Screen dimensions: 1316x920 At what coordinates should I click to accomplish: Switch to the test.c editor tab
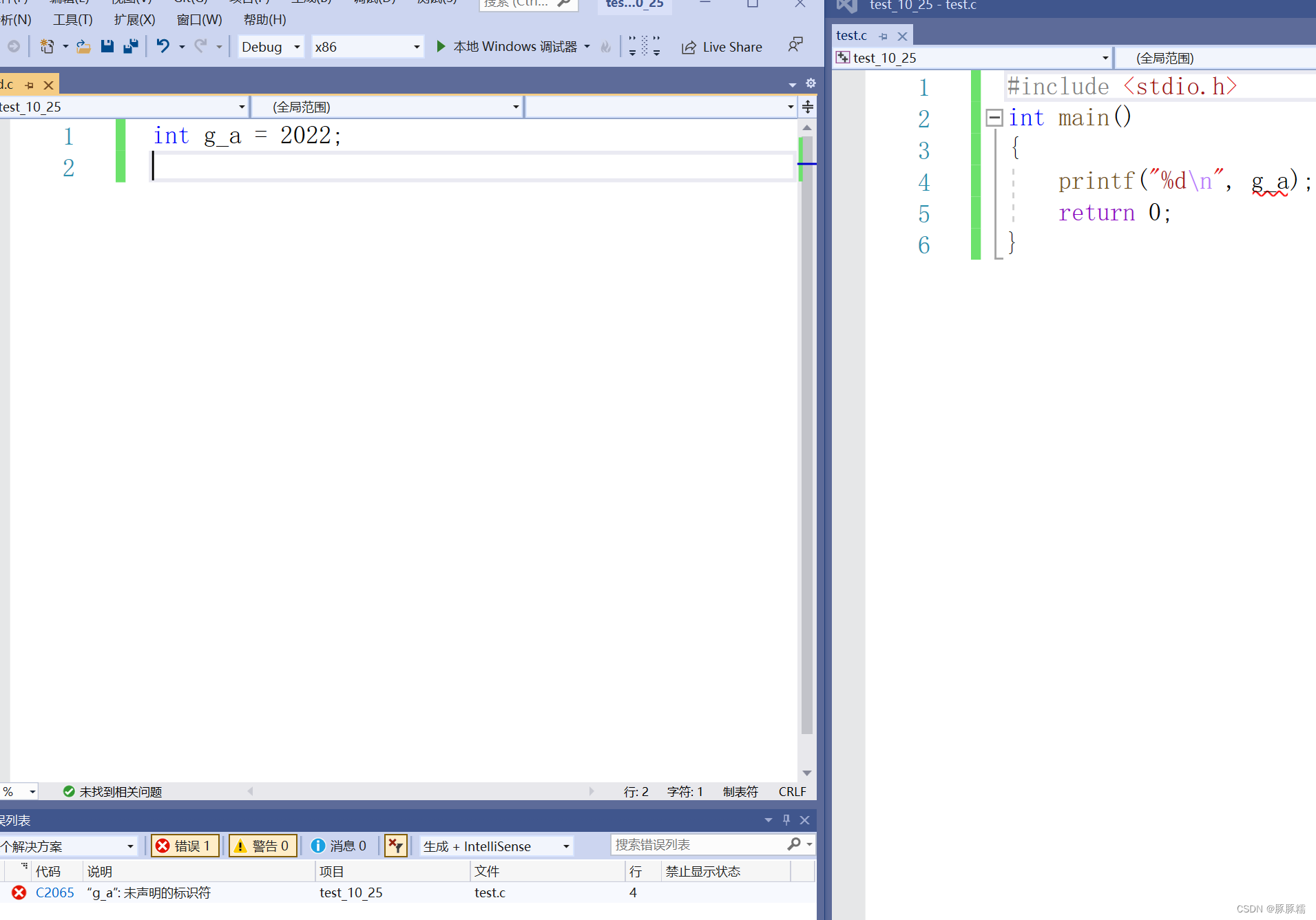point(852,35)
